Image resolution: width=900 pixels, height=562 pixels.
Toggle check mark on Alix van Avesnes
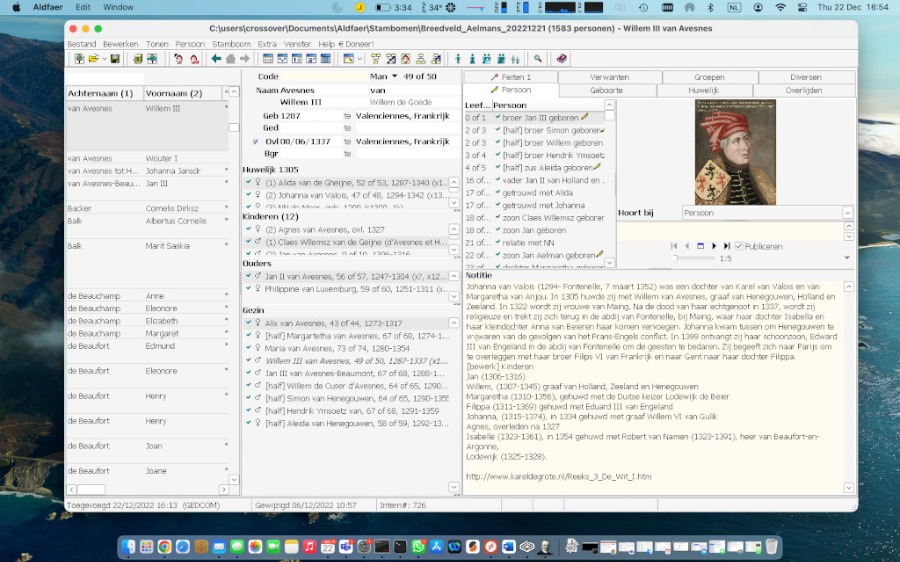(249, 323)
